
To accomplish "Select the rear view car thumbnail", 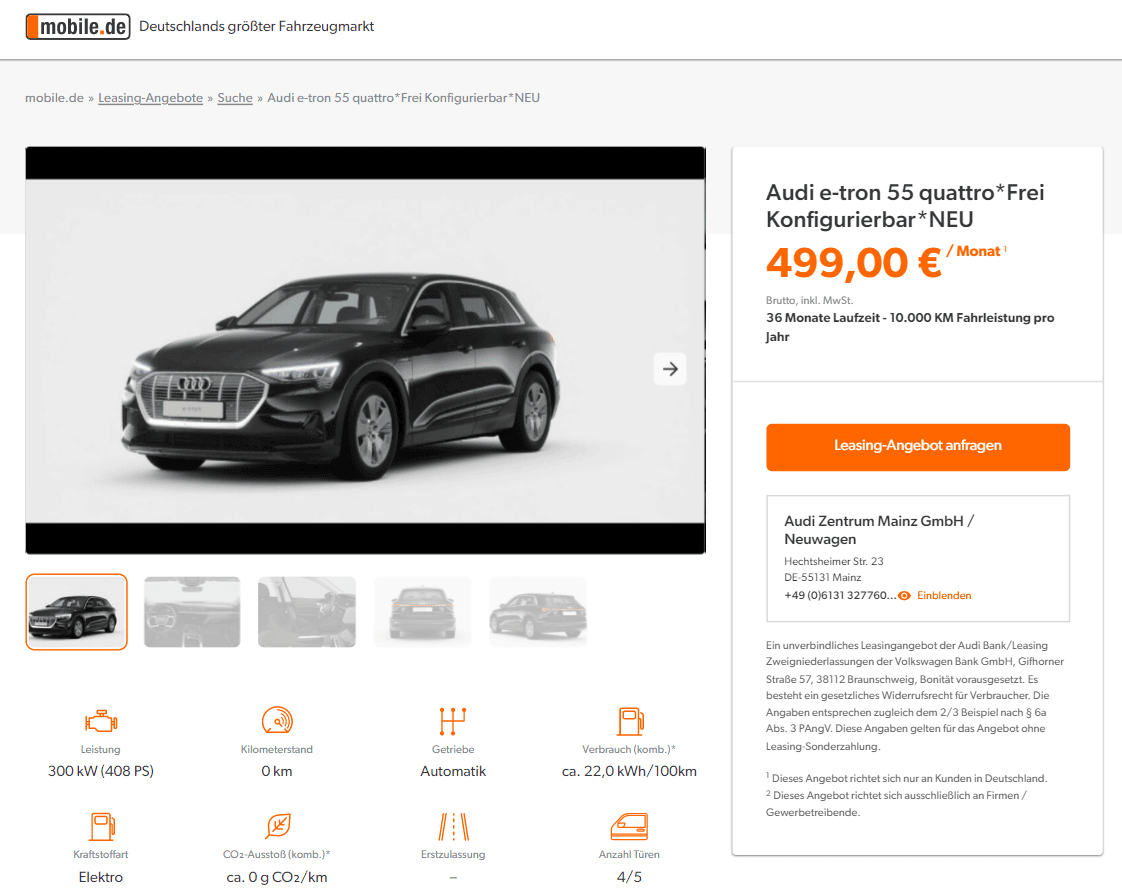I will click(x=422, y=612).
